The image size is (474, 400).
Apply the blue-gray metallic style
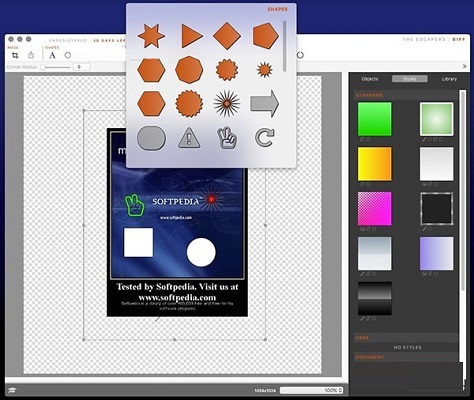(x=375, y=254)
